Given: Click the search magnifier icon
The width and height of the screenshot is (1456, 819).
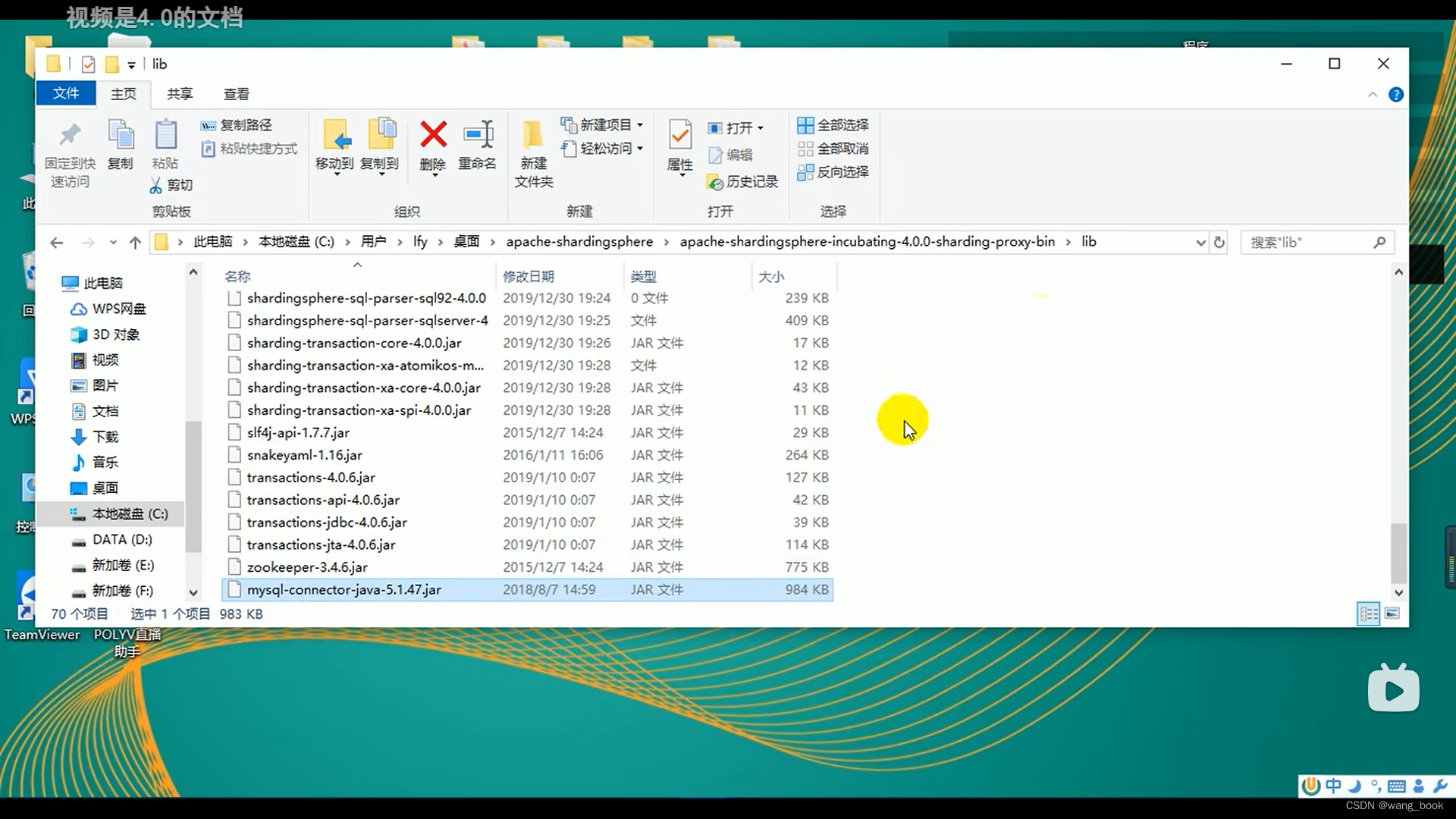Looking at the screenshot, I should coord(1379,243).
